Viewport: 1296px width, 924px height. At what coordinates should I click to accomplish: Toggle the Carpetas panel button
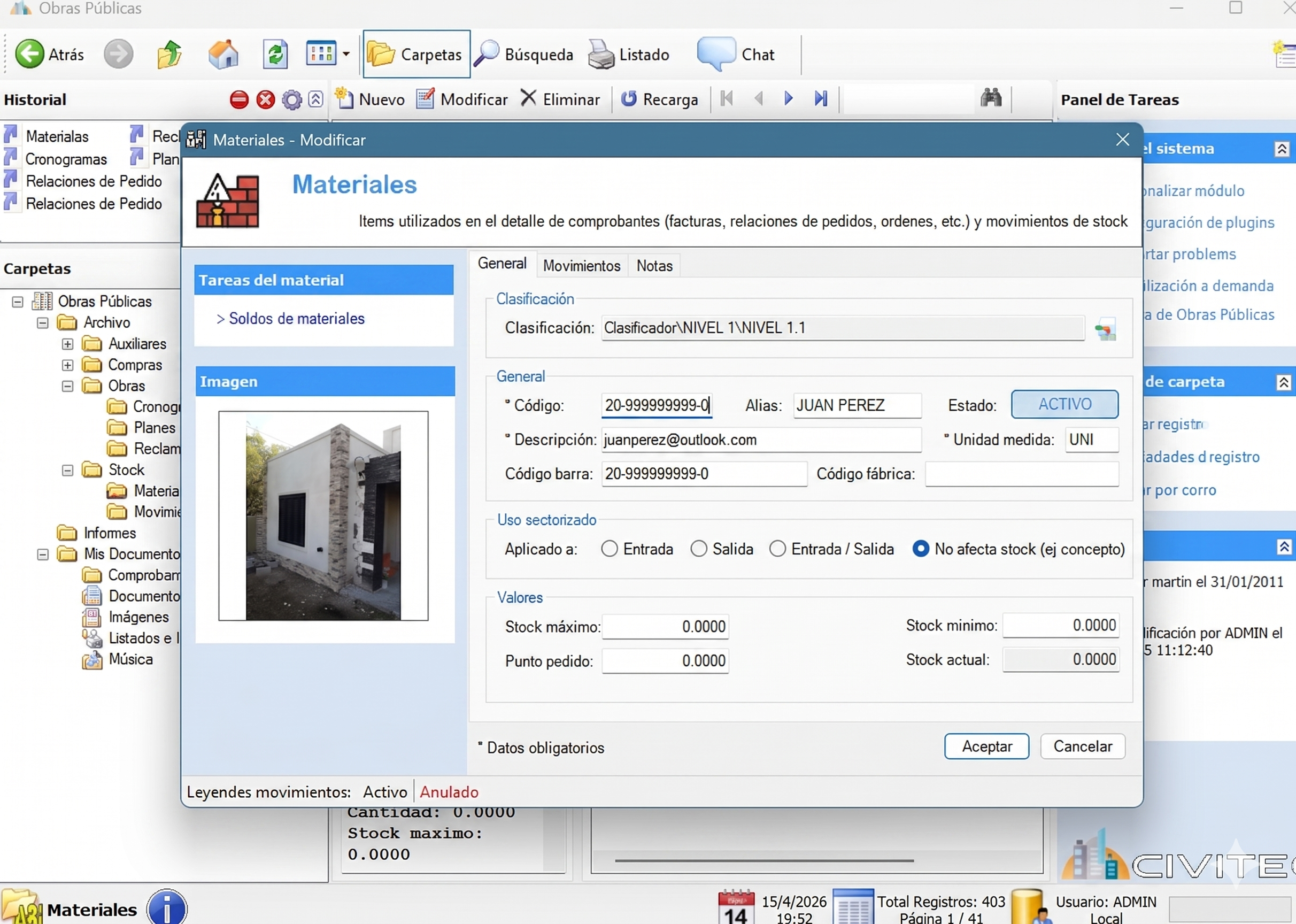[x=416, y=54]
